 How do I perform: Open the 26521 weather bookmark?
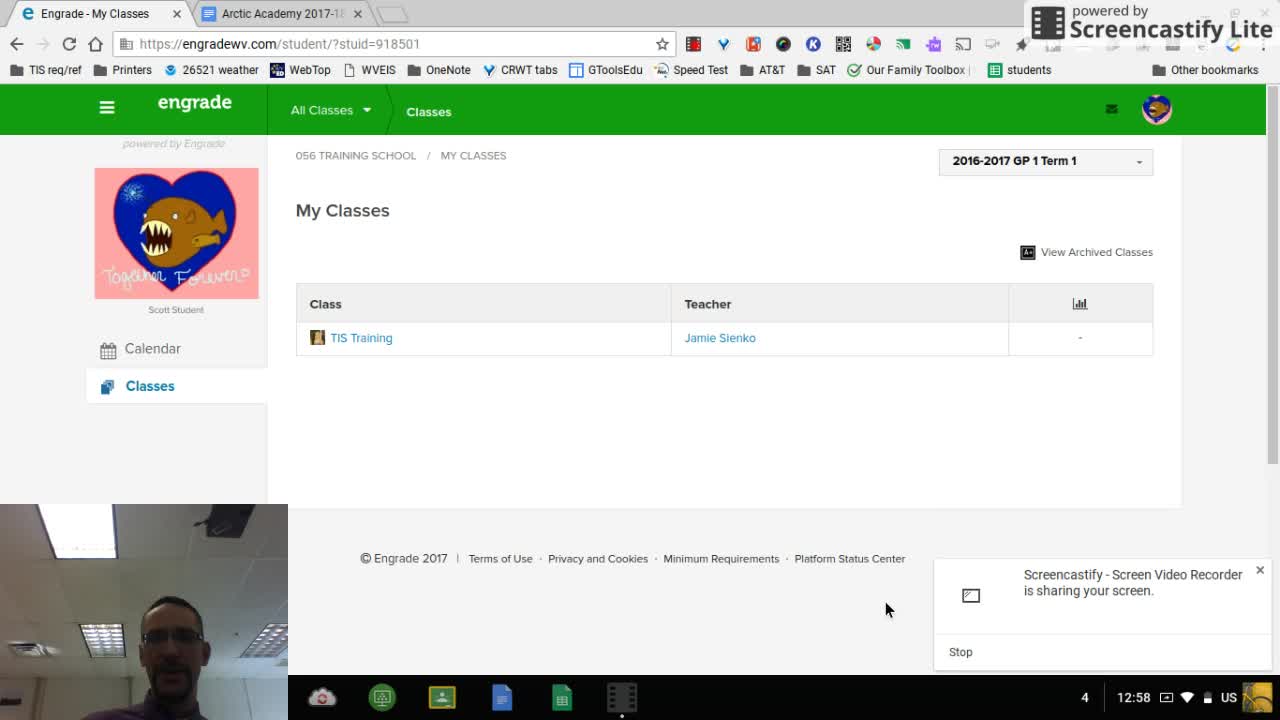tap(212, 70)
